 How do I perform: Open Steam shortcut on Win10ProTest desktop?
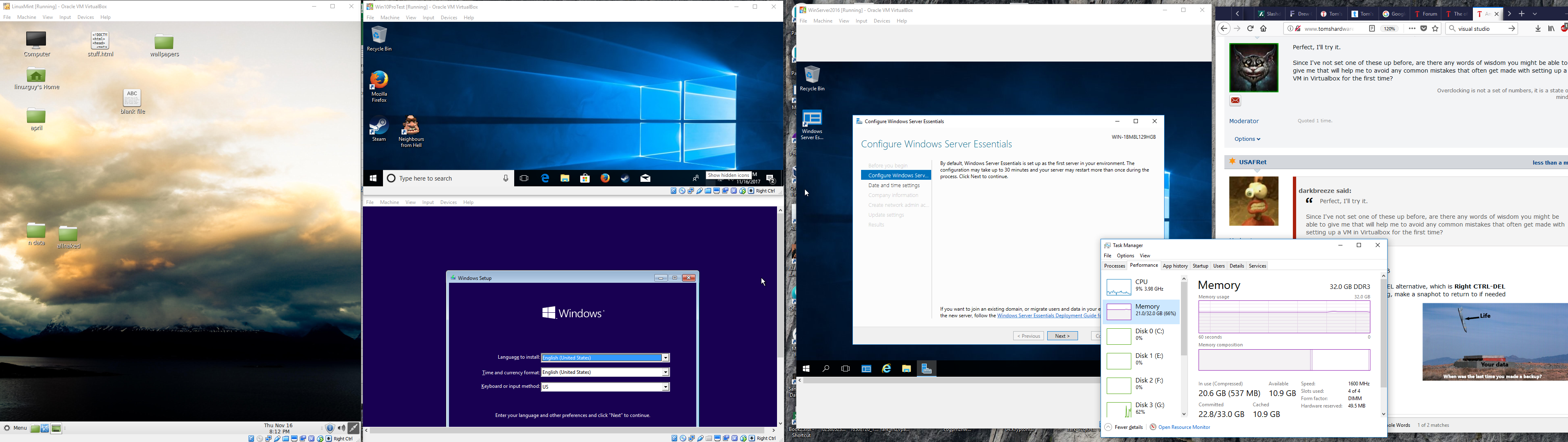pyautogui.click(x=378, y=129)
